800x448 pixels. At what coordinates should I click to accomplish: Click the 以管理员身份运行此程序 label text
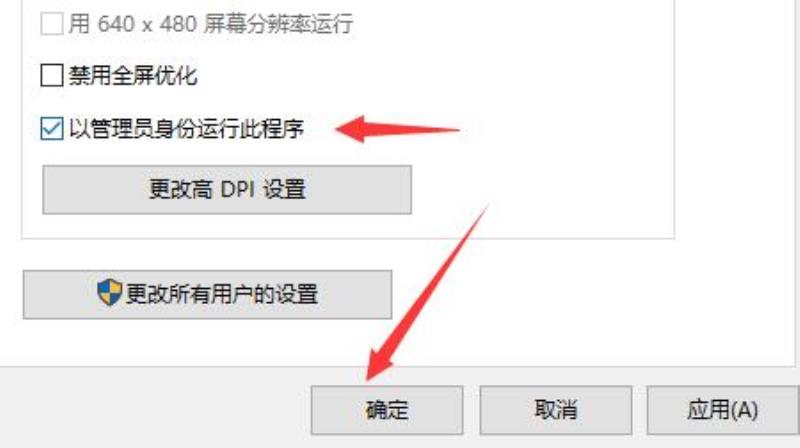[186, 129]
